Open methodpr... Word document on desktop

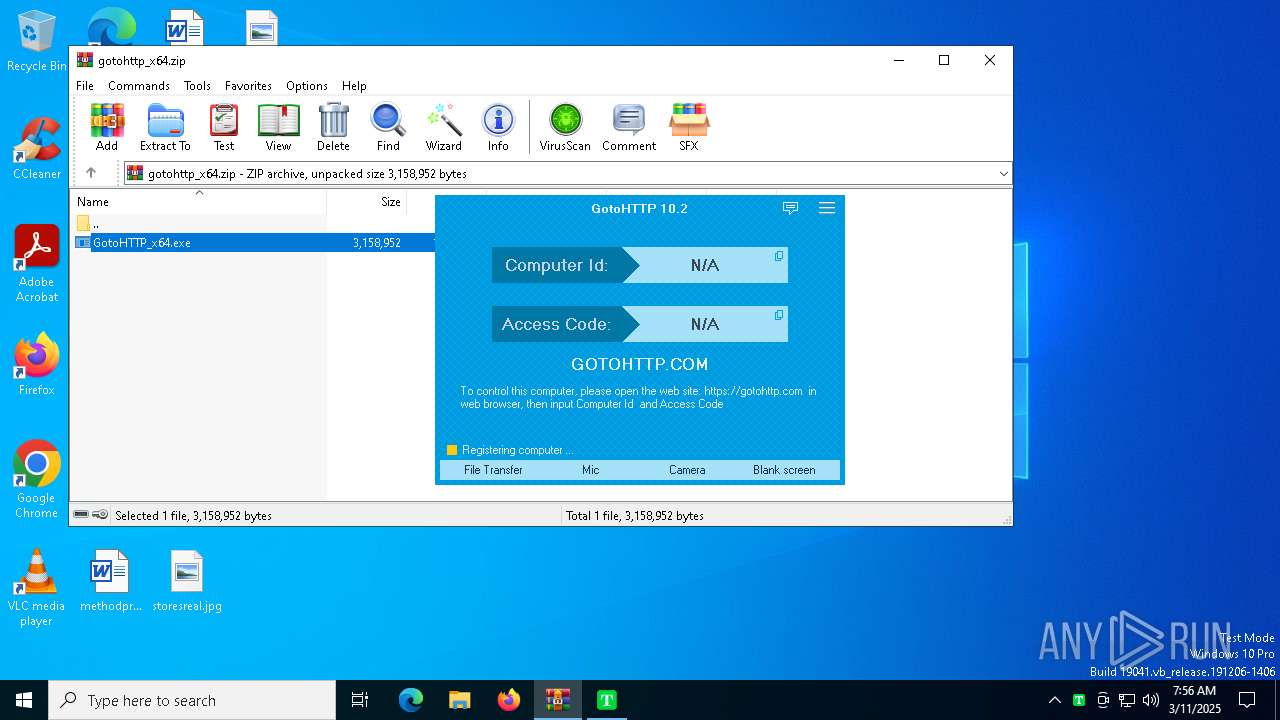(x=110, y=581)
